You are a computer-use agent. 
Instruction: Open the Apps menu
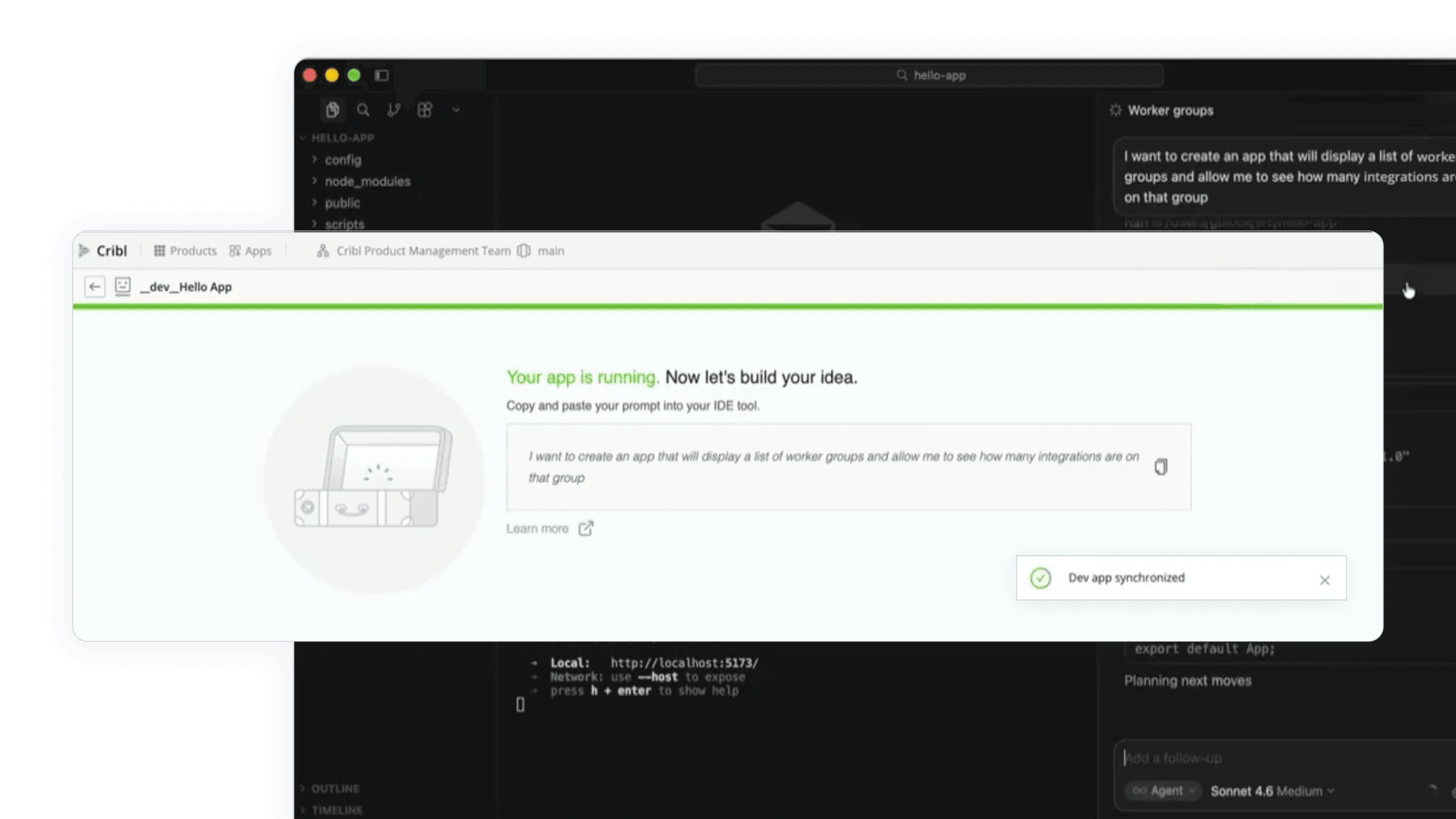tap(250, 251)
